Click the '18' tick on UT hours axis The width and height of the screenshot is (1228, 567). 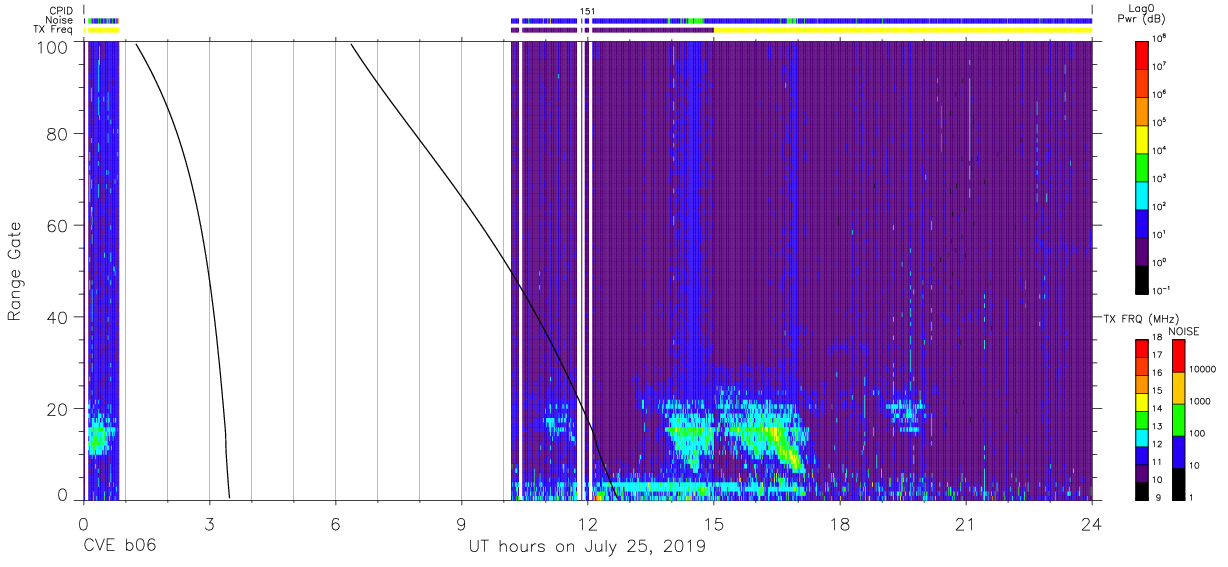click(840, 522)
